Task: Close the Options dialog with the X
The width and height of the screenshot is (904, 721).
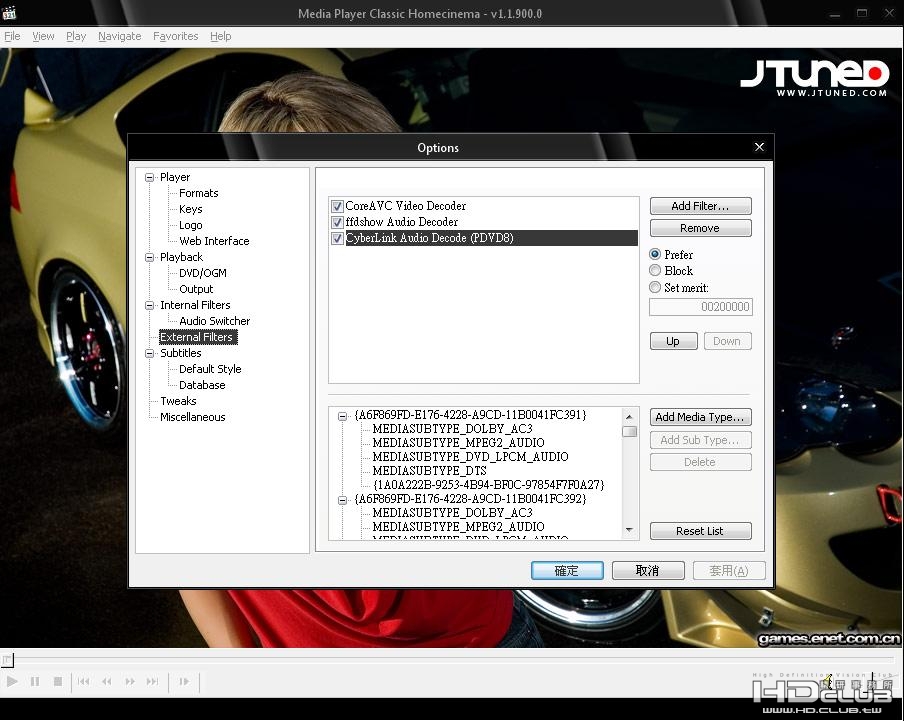Action: pyautogui.click(x=759, y=147)
